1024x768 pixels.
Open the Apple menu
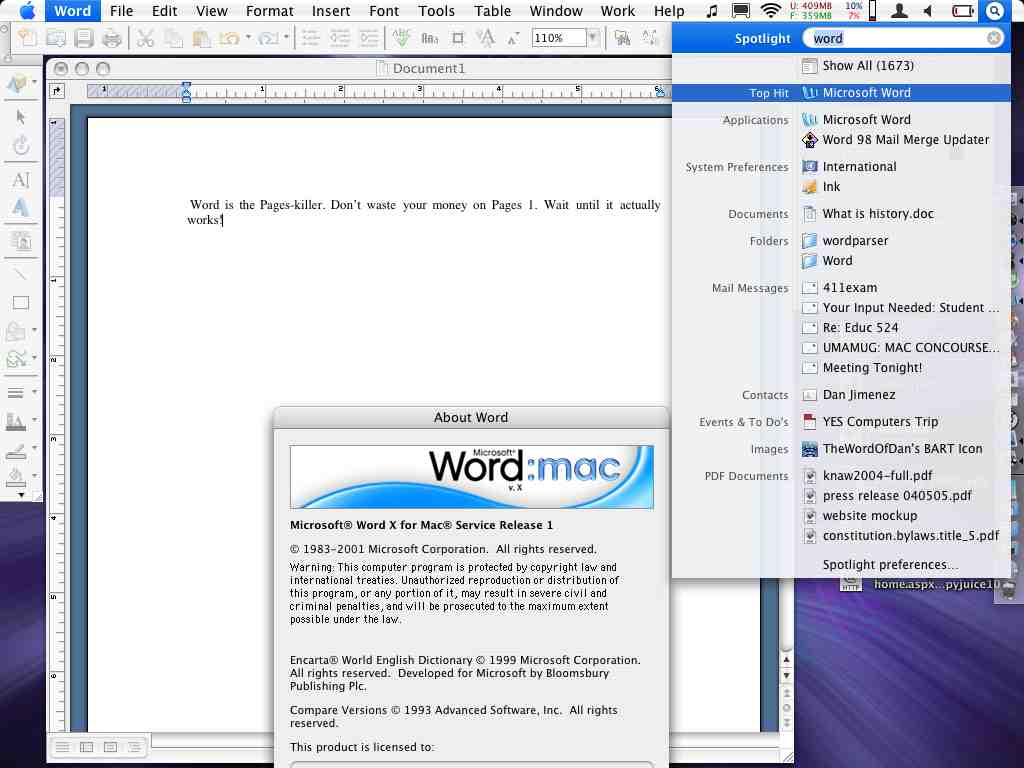[27, 10]
